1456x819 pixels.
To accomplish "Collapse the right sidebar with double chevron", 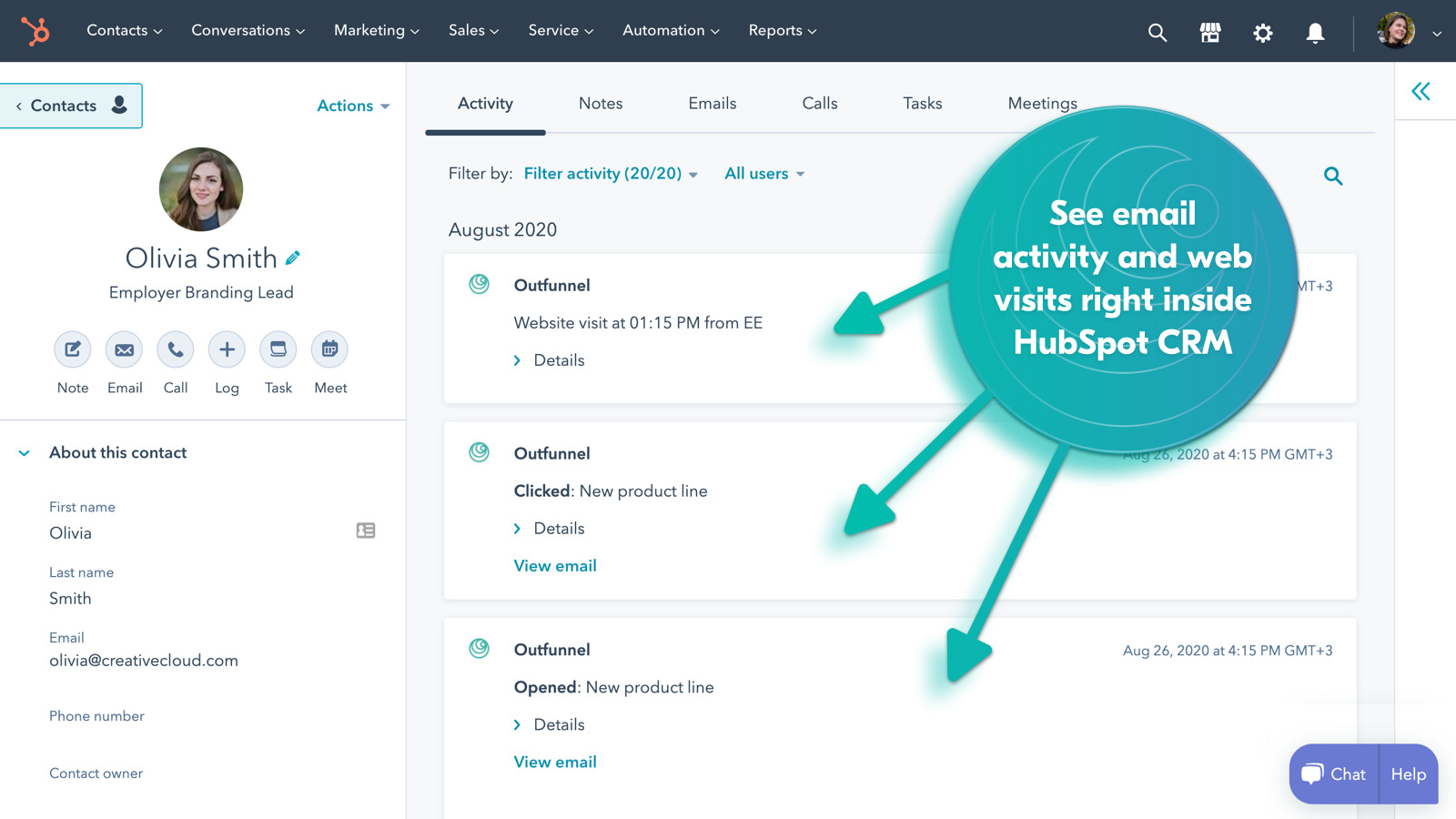I will (1421, 91).
